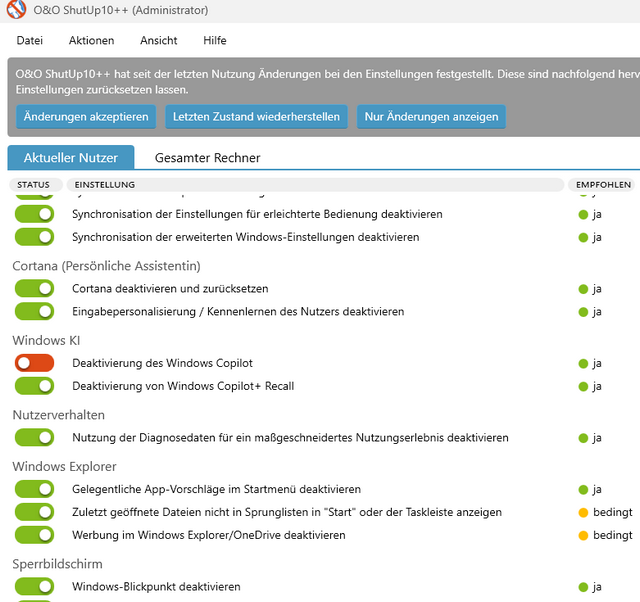Toggle Deaktivierung von Windows Copilot+ Recall switch

coord(34,386)
